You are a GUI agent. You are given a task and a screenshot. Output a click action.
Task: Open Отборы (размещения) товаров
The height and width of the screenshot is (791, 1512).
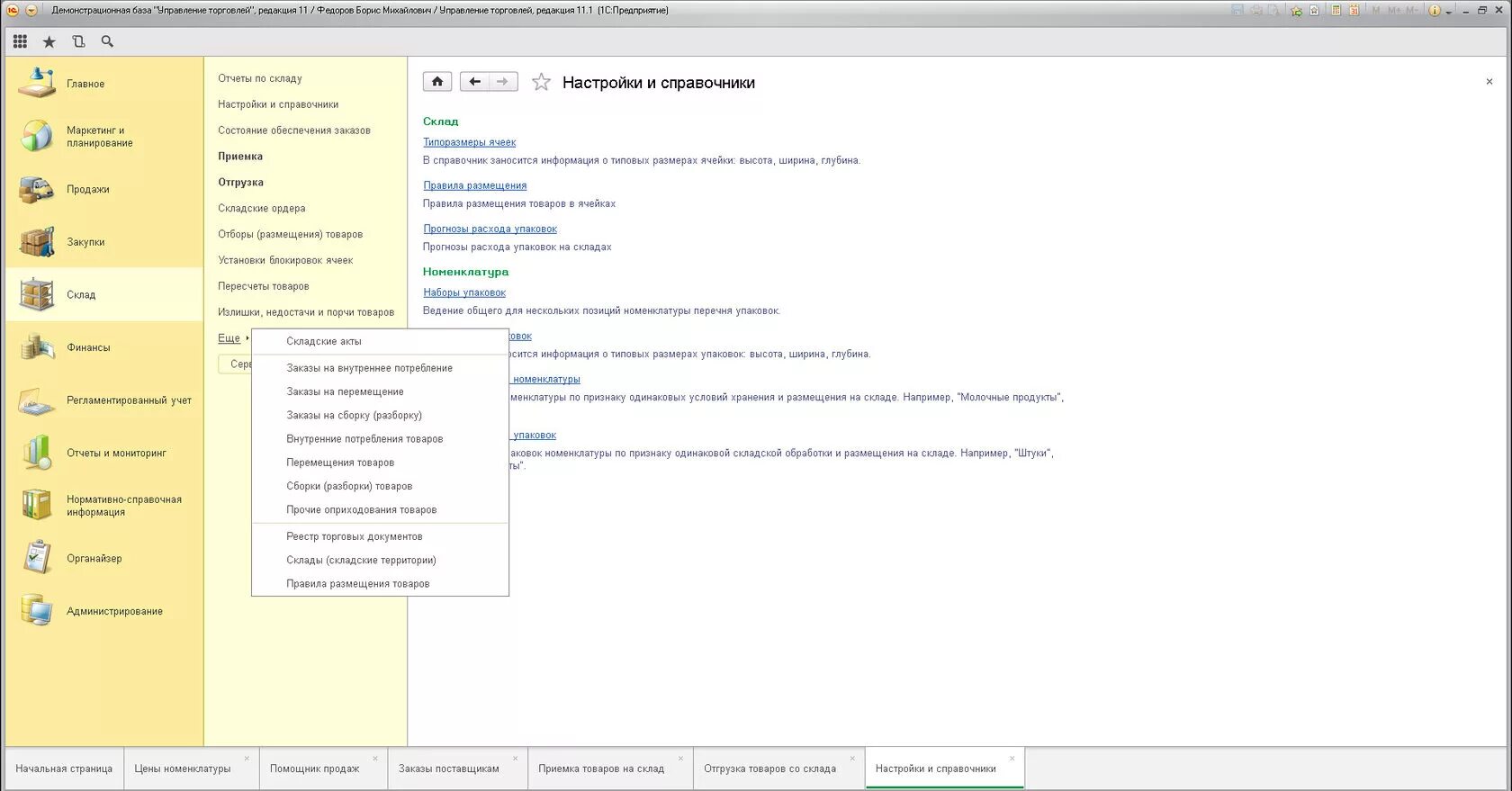click(x=290, y=234)
